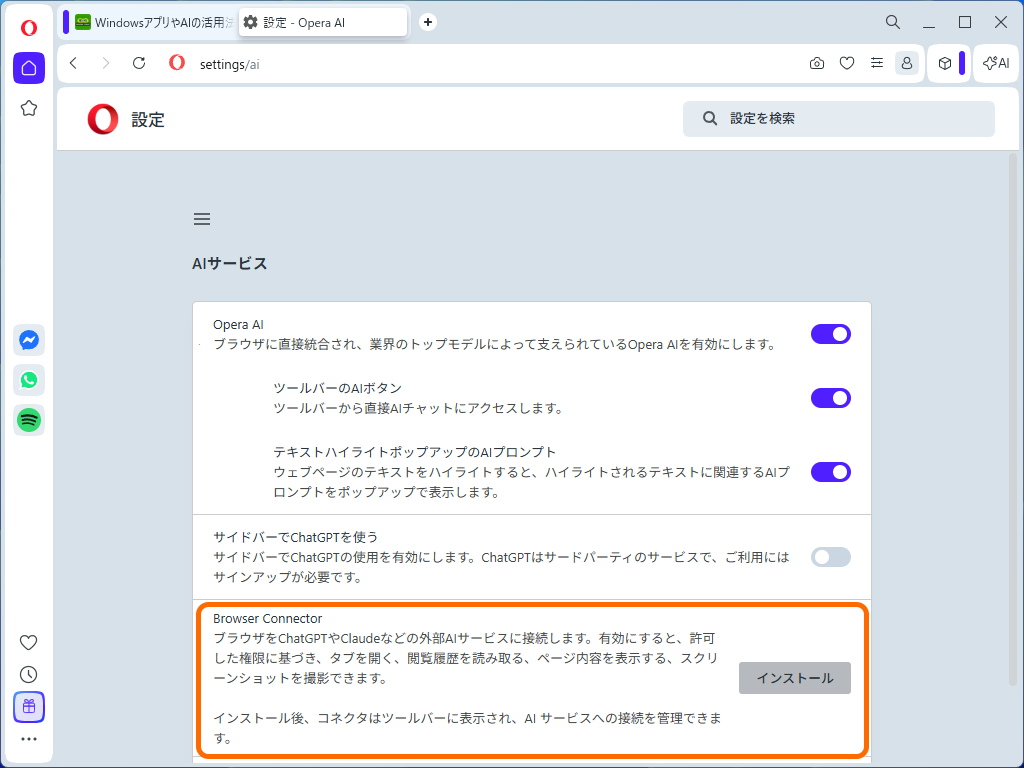Image resolution: width=1024 pixels, height=768 pixels.
Task: Enable ChatGPT in the sidebar
Action: tap(830, 556)
